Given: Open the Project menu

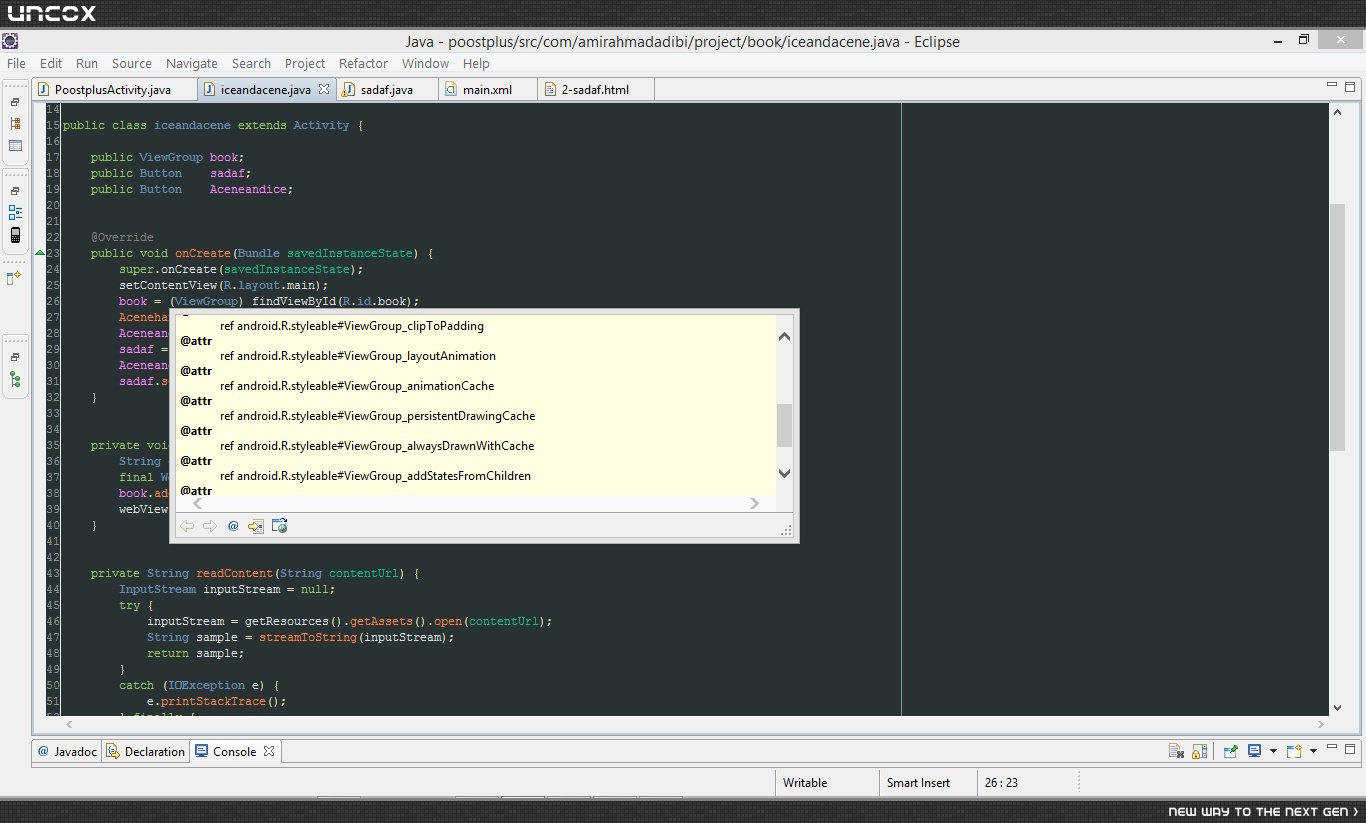Looking at the screenshot, I should point(305,63).
